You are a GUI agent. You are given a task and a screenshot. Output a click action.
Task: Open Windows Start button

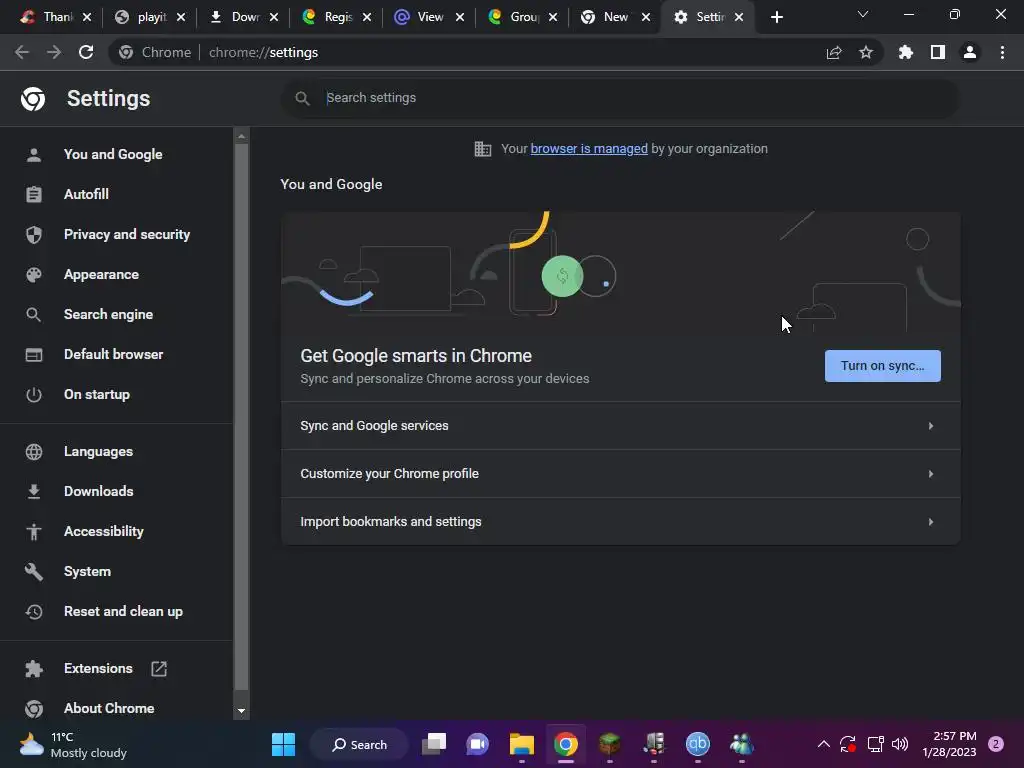283,744
